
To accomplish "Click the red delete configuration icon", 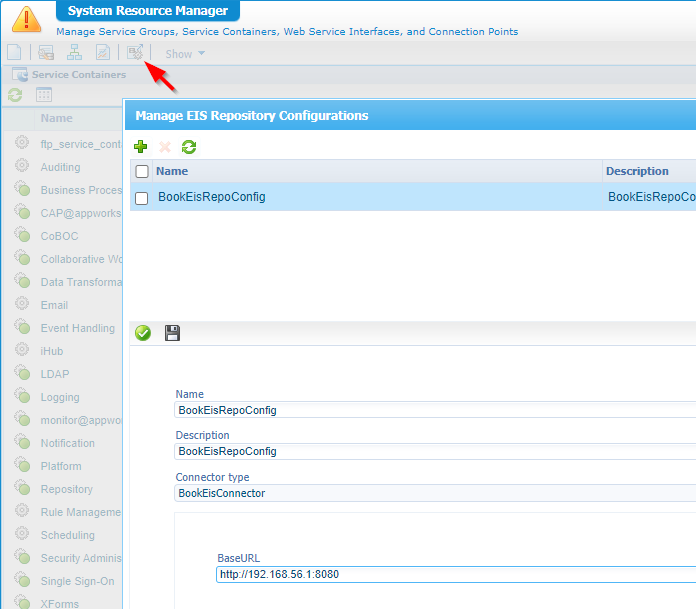I will (x=165, y=147).
